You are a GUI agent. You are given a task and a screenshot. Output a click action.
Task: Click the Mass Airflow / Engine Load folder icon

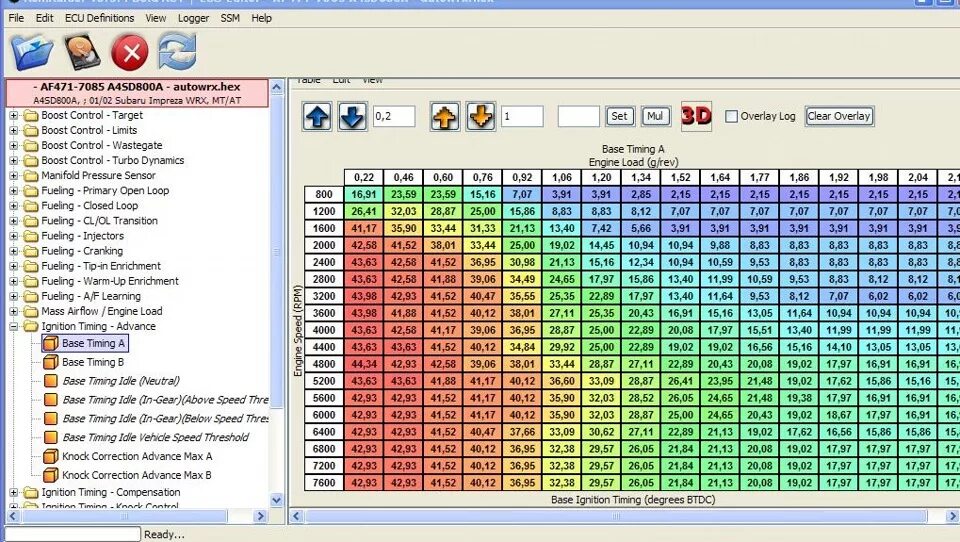click(31, 311)
